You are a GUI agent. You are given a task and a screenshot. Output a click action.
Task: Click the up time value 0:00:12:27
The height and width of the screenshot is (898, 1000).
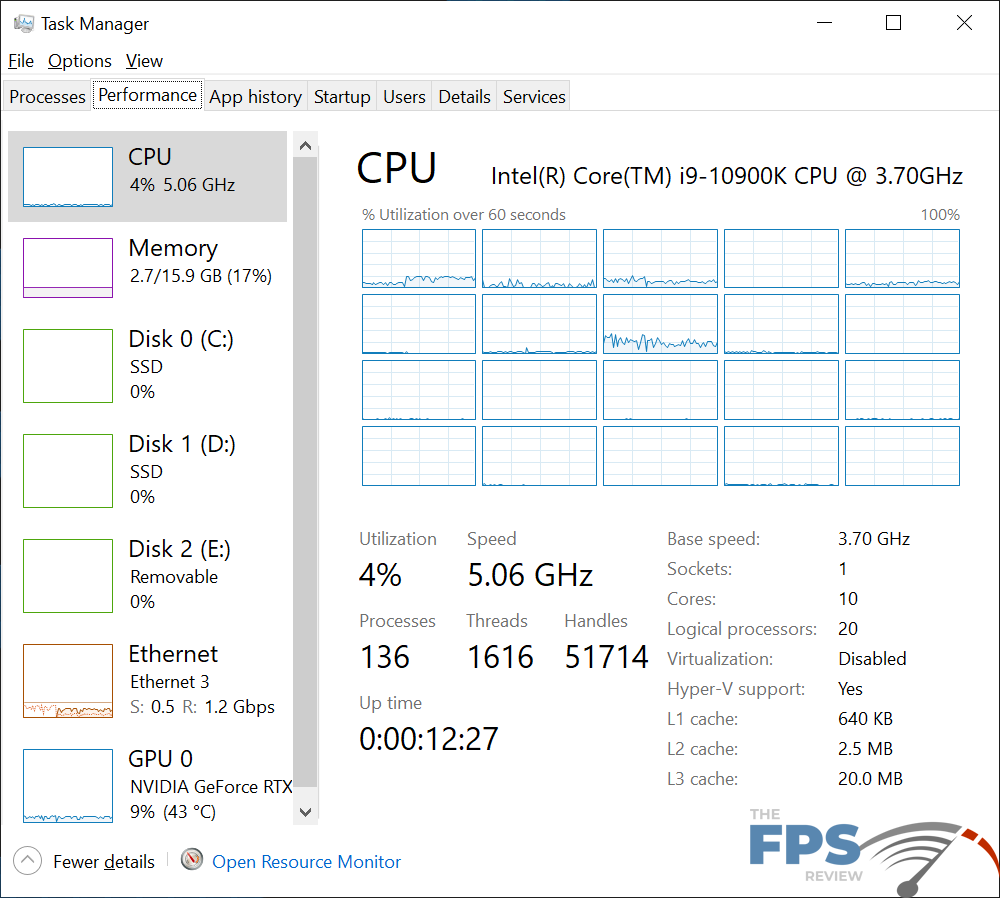[x=429, y=739]
